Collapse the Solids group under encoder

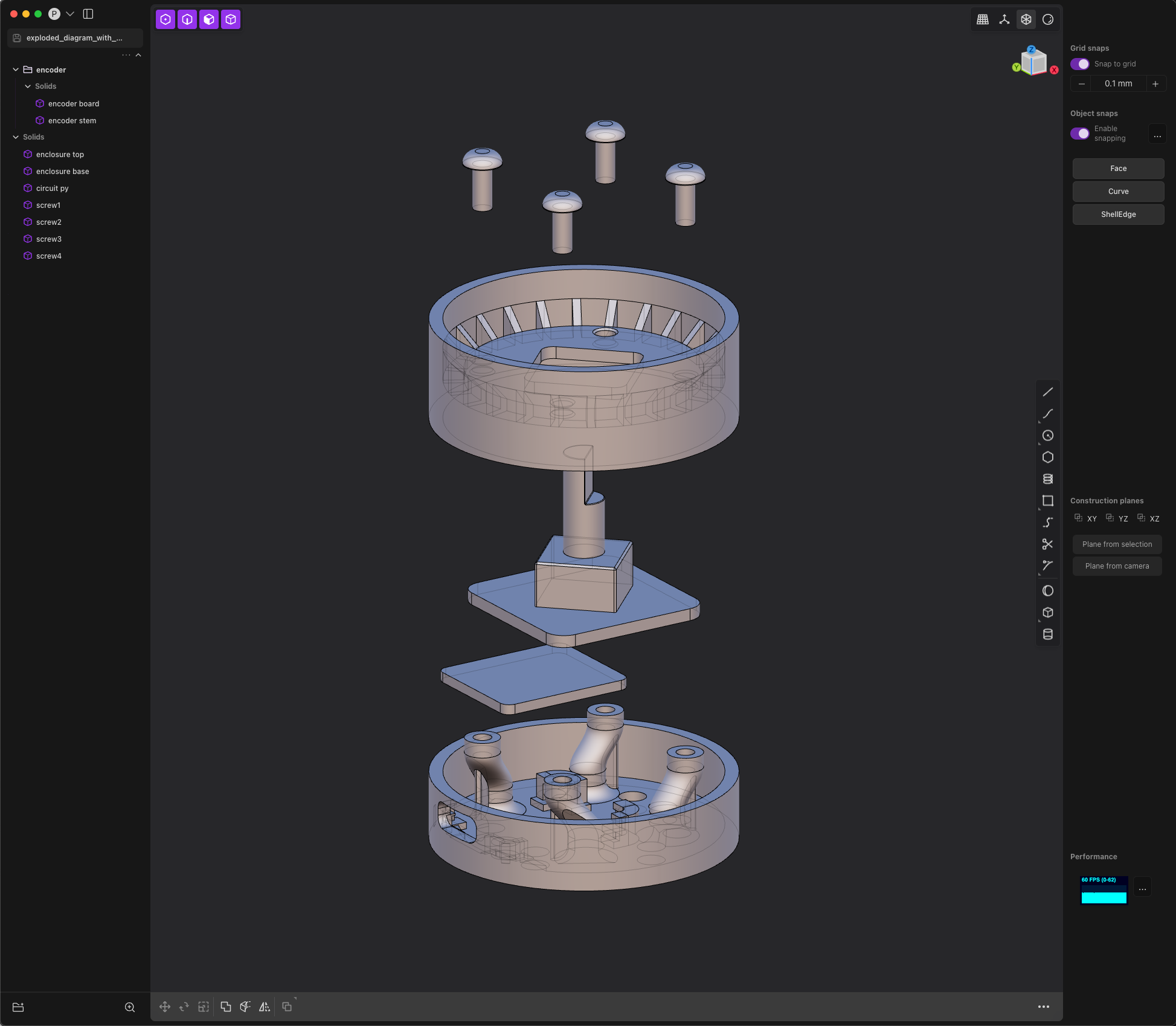27,86
